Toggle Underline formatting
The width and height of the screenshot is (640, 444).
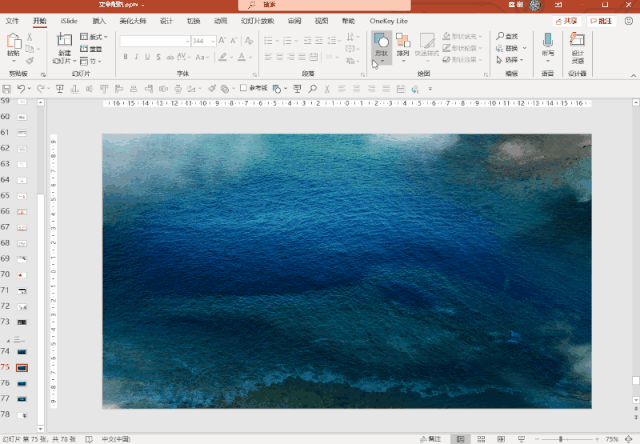pos(147,57)
